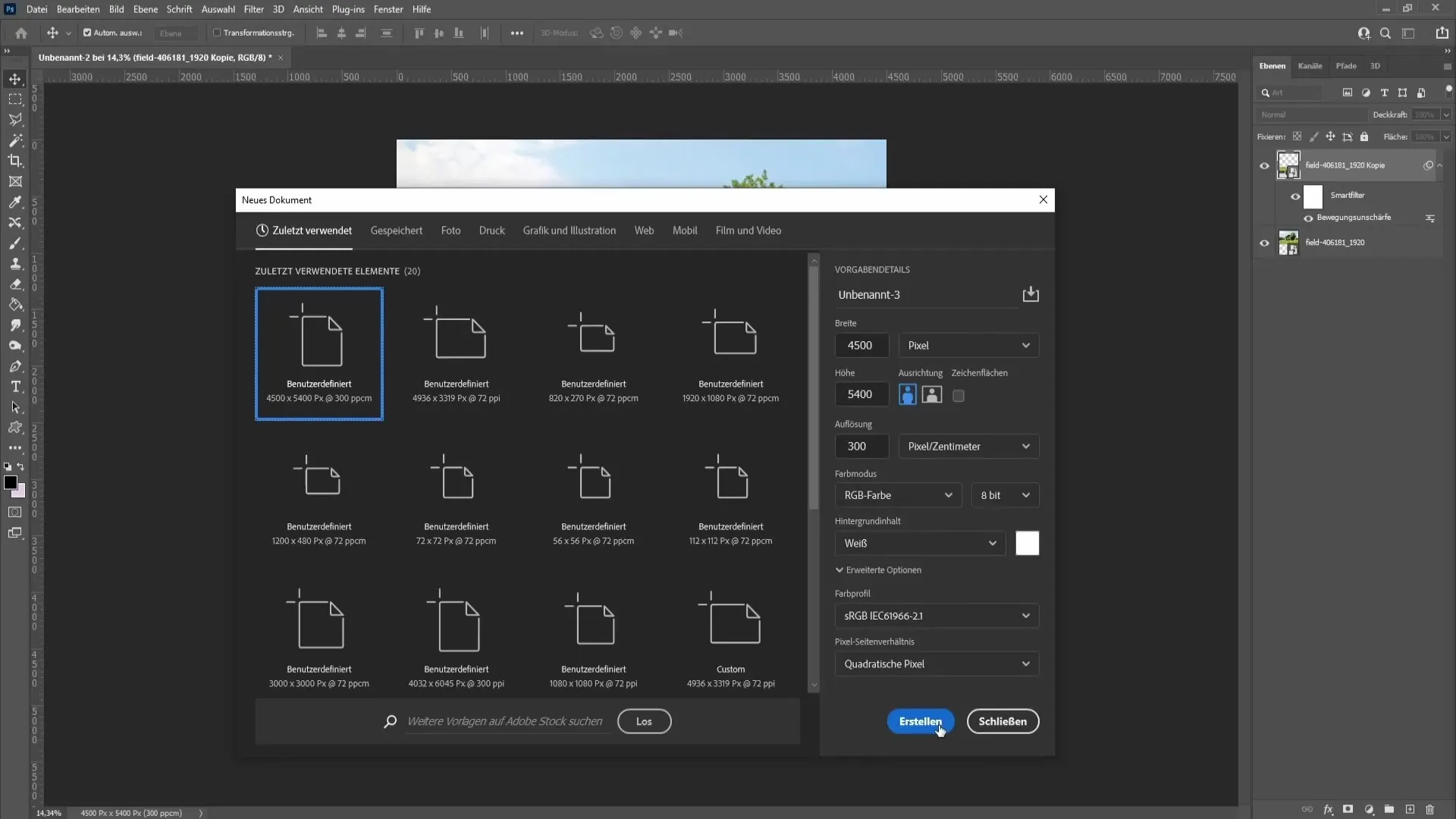Image resolution: width=1456 pixels, height=819 pixels.
Task: Switch to the Kanäle panel tab
Action: coord(1310,66)
